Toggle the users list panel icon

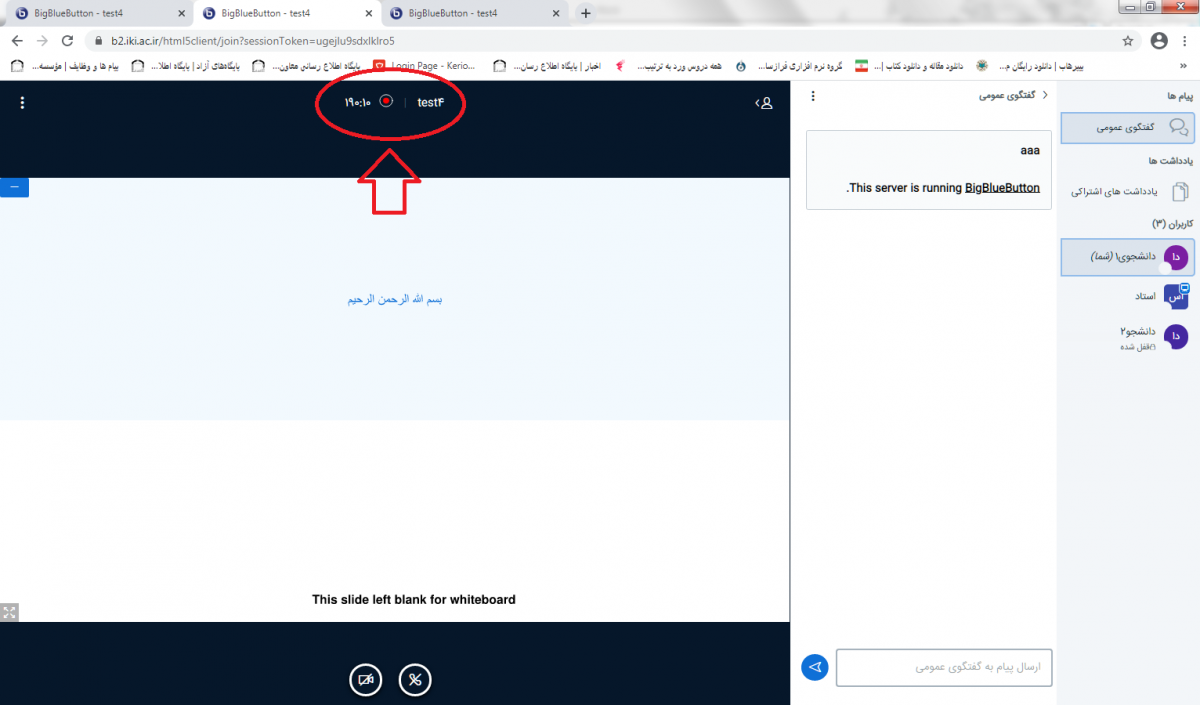[765, 103]
